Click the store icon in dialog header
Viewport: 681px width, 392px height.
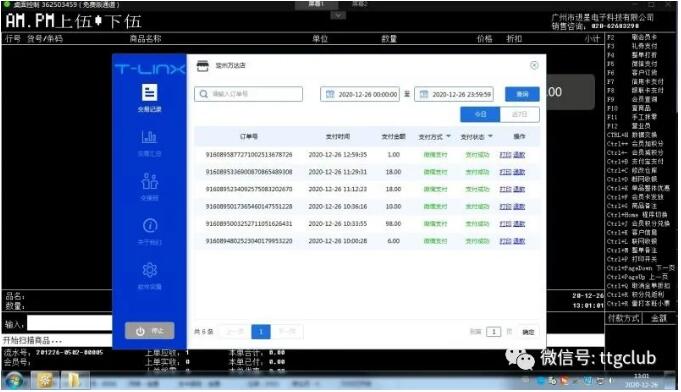[203, 66]
